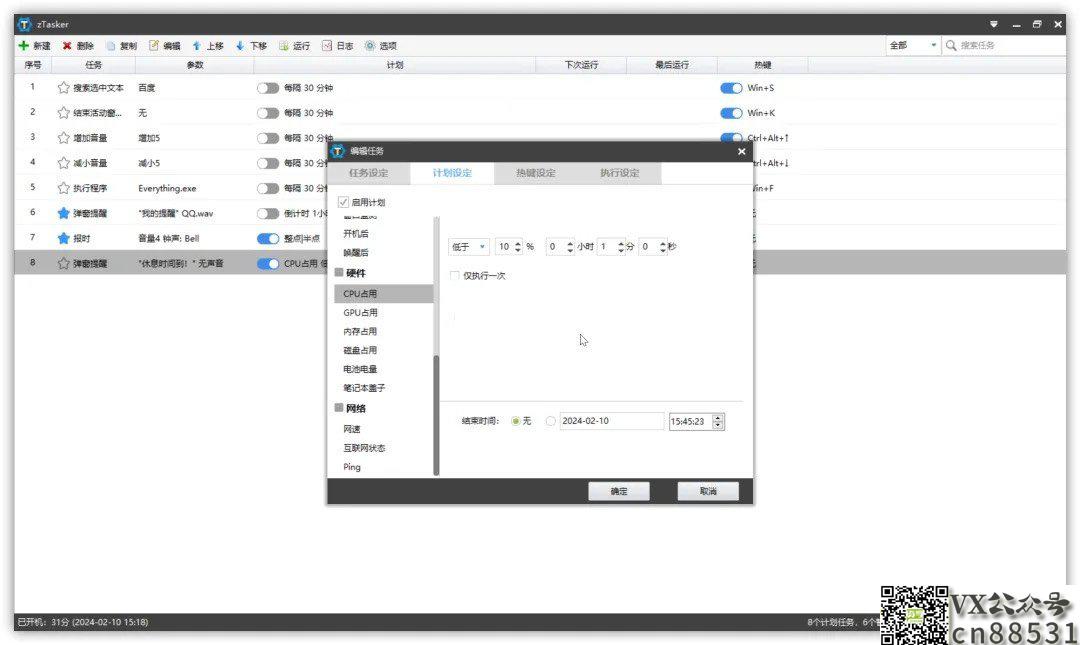Open the 选项 (Options) gear icon
The width and height of the screenshot is (1080, 645).
370,45
